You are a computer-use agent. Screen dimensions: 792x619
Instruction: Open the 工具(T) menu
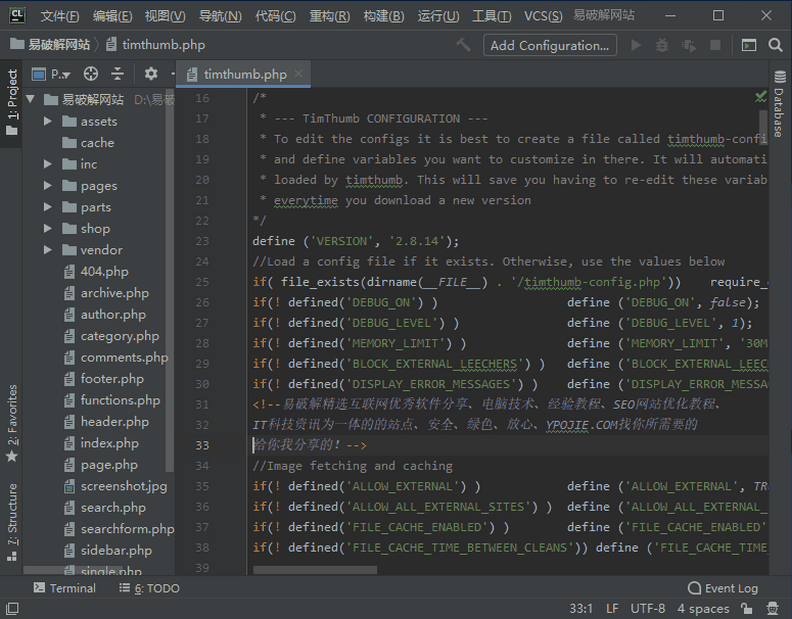tap(491, 16)
